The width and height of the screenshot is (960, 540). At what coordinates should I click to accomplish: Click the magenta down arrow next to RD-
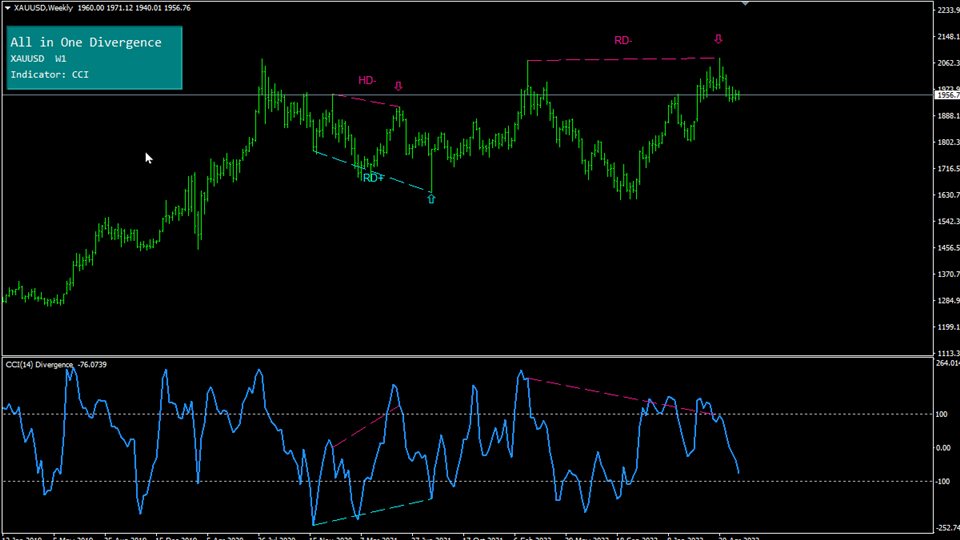tap(718, 39)
